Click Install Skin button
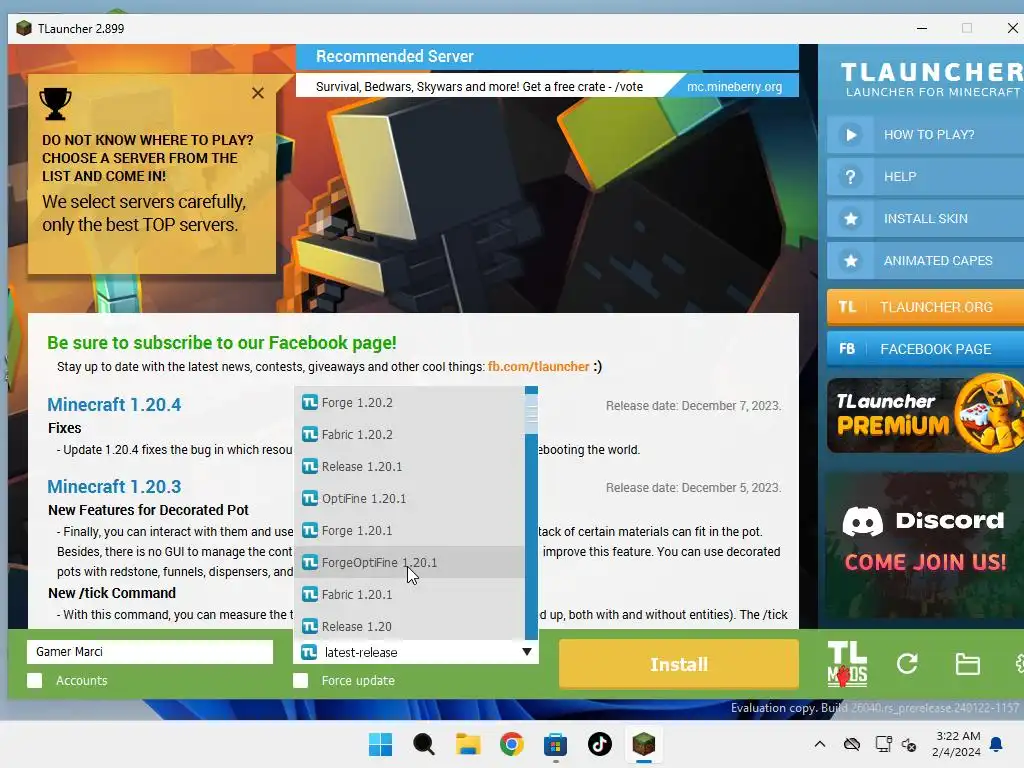Image resolution: width=1024 pixels, height=768 pixels. 925,219
